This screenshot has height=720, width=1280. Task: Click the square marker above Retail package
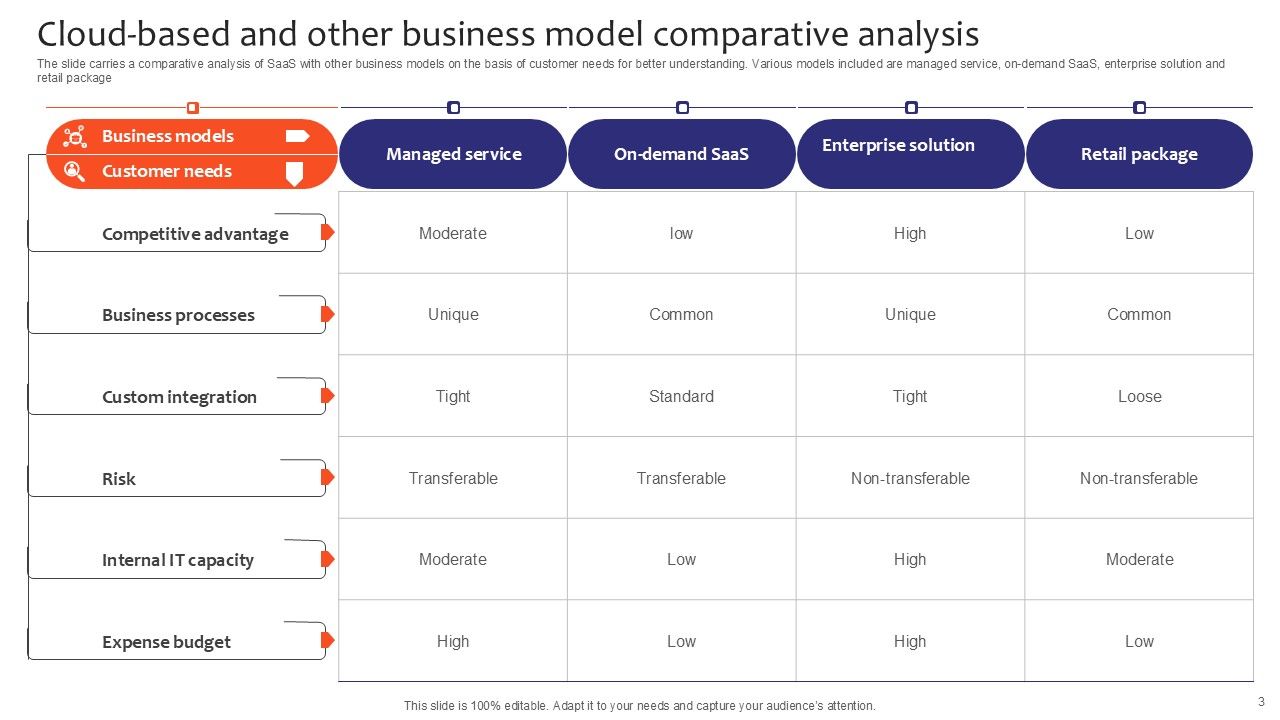tap(1139, 108)
